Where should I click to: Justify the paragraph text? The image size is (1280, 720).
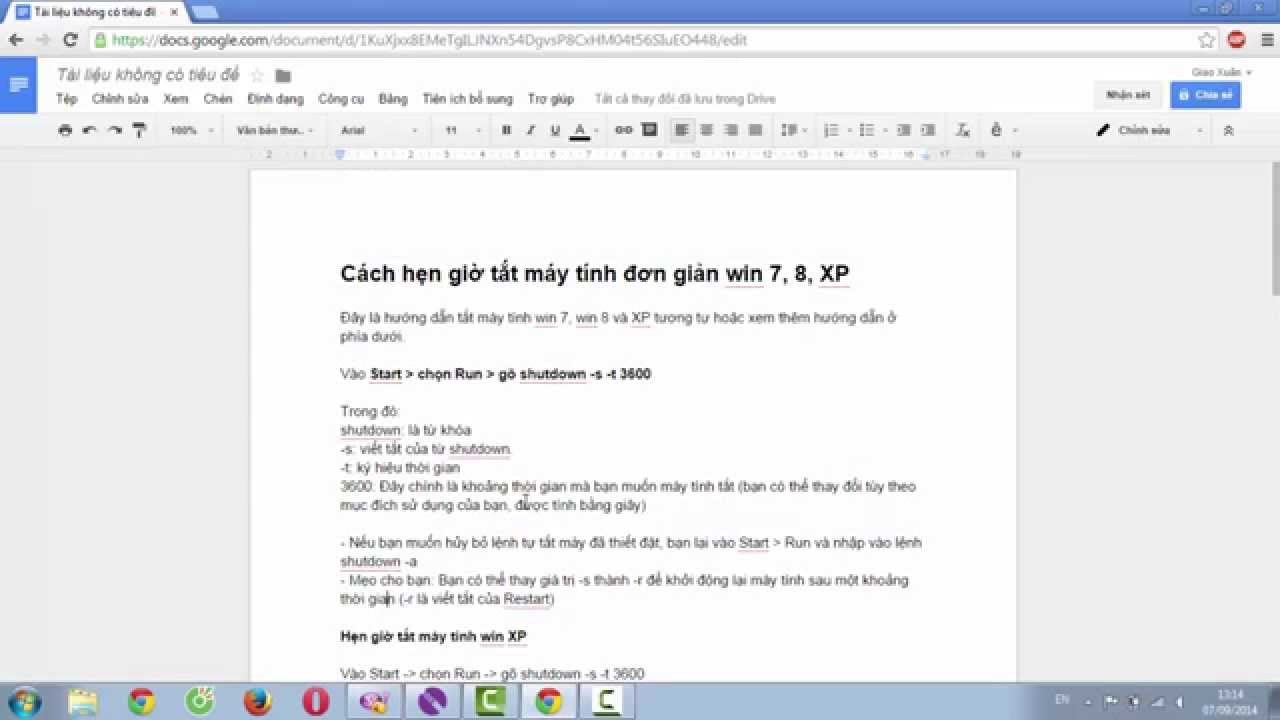coord(756,130)
